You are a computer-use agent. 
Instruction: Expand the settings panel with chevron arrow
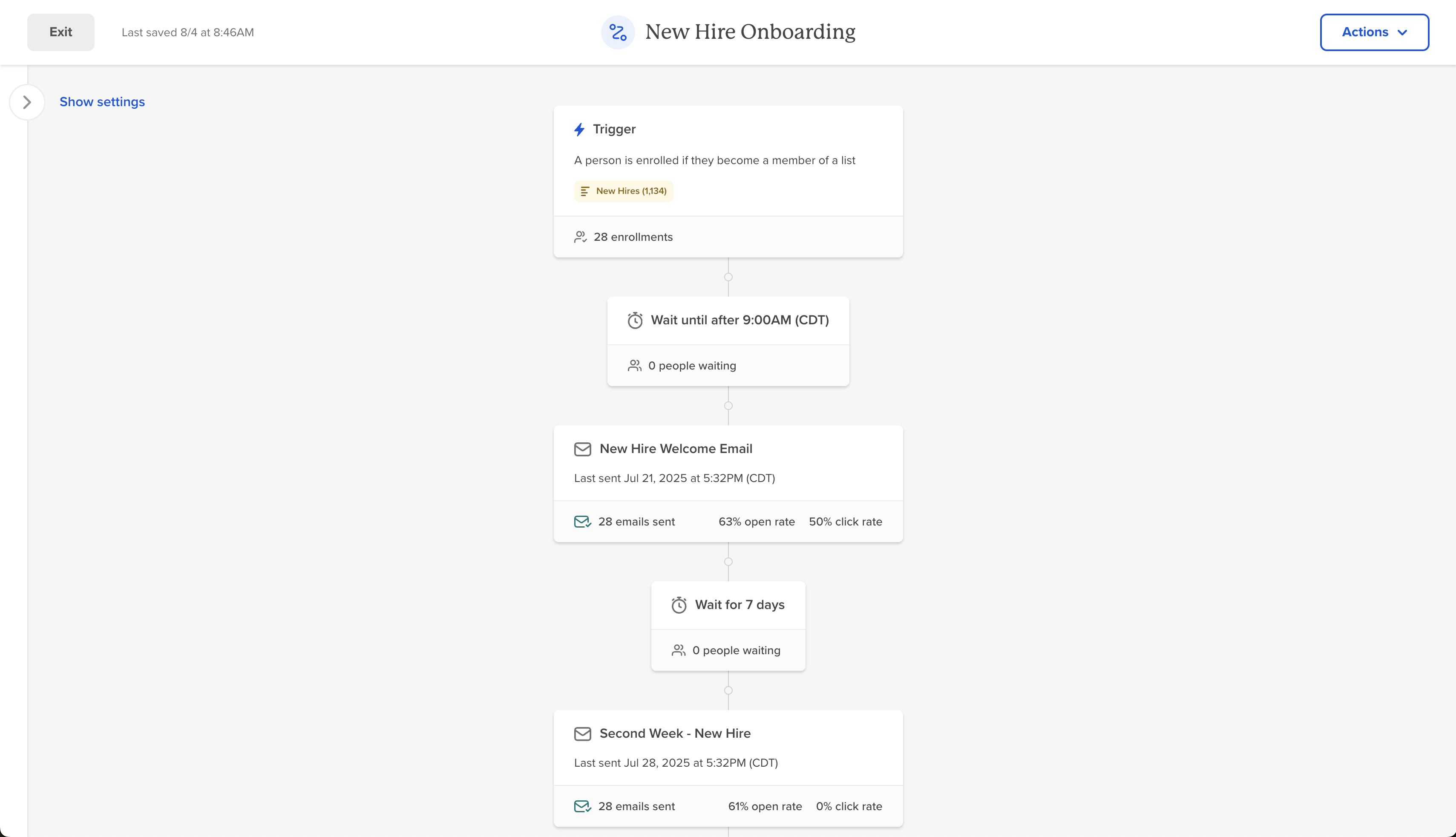tap(27, 102)
